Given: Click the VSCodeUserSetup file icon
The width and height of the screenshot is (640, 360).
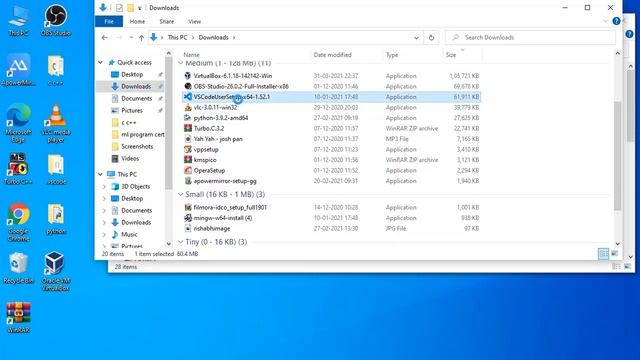Looking at the screenshot, I should (188, 97).
